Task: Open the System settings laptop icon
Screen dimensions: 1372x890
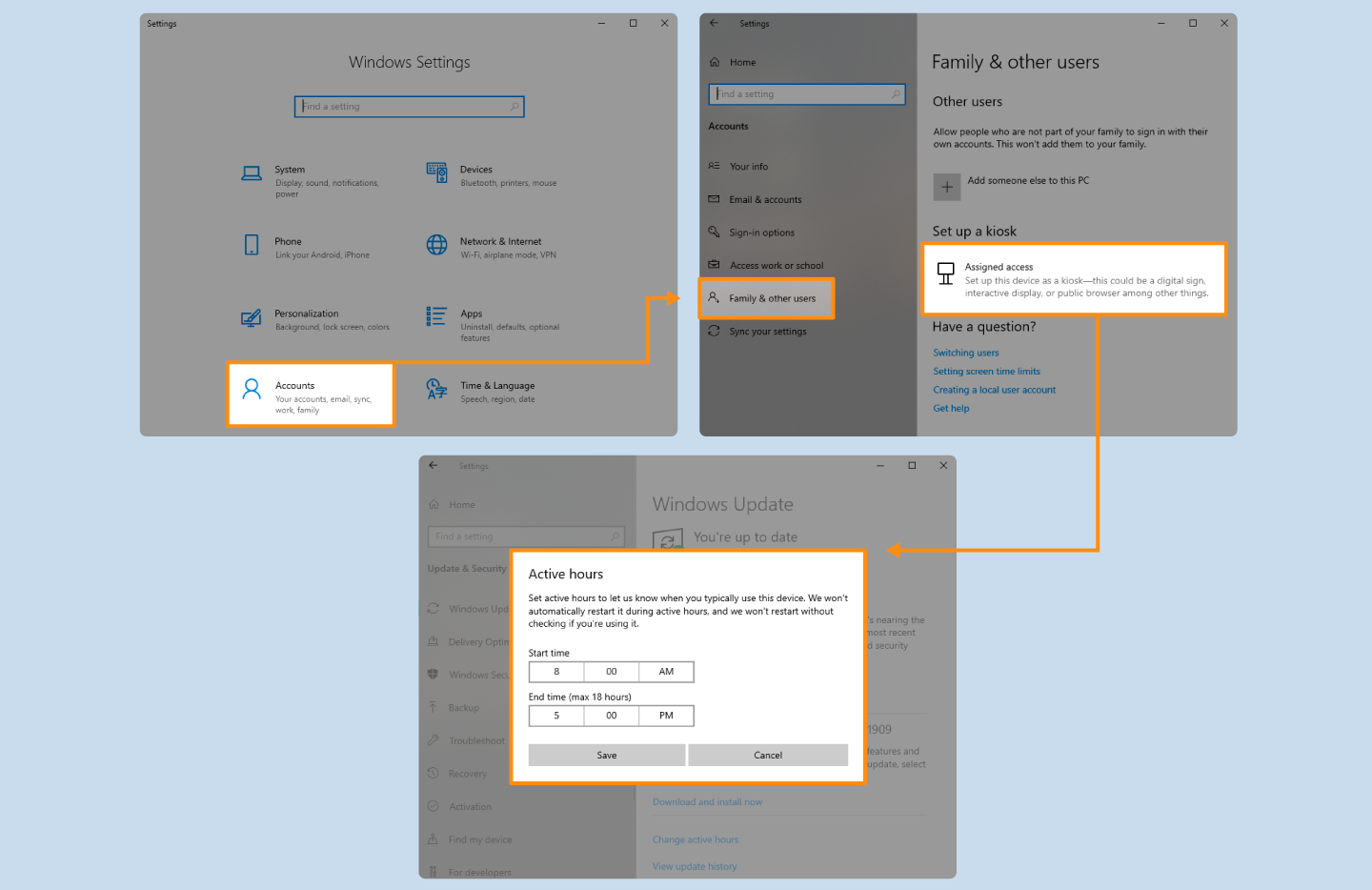Action: 252,173
